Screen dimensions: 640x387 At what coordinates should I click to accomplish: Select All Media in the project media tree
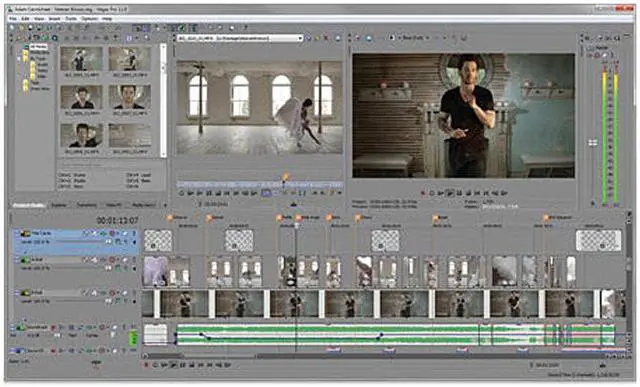pos(39,47)
